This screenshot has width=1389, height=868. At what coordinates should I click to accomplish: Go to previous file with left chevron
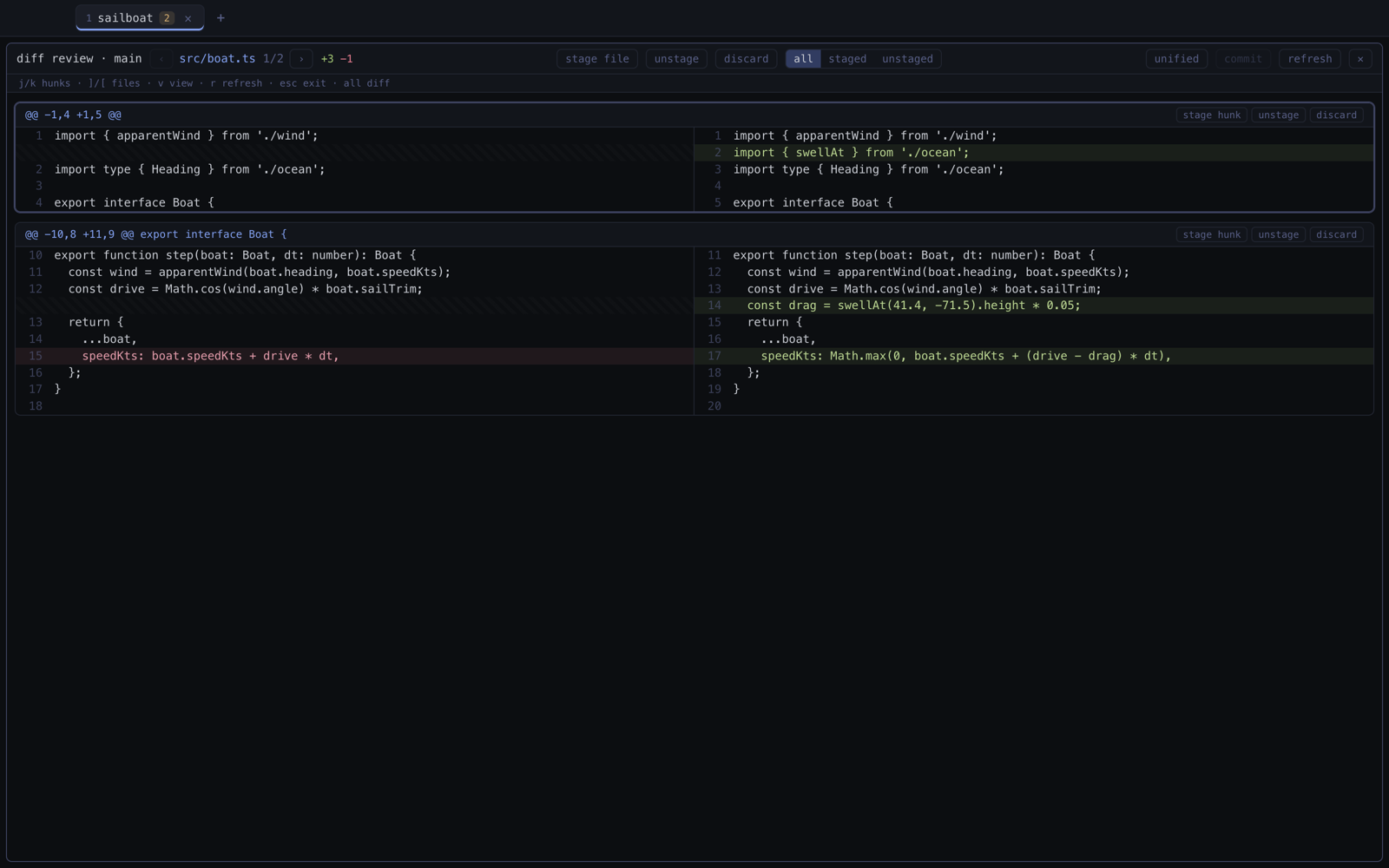pos(161,59)
